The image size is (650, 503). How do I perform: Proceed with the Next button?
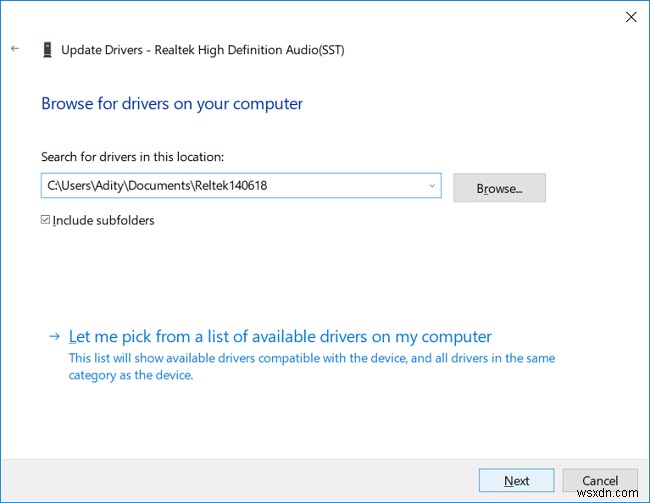516,480
